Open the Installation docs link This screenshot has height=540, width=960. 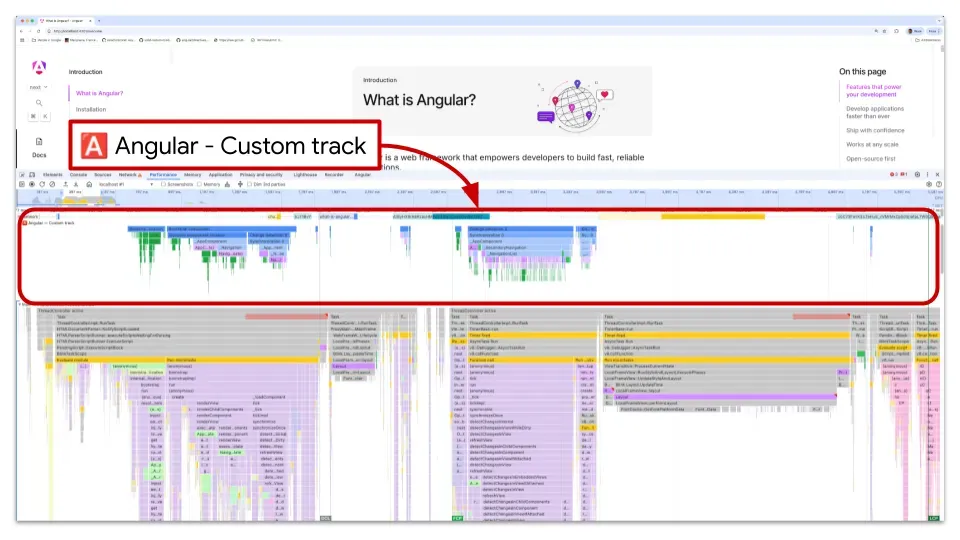point(91,109)
